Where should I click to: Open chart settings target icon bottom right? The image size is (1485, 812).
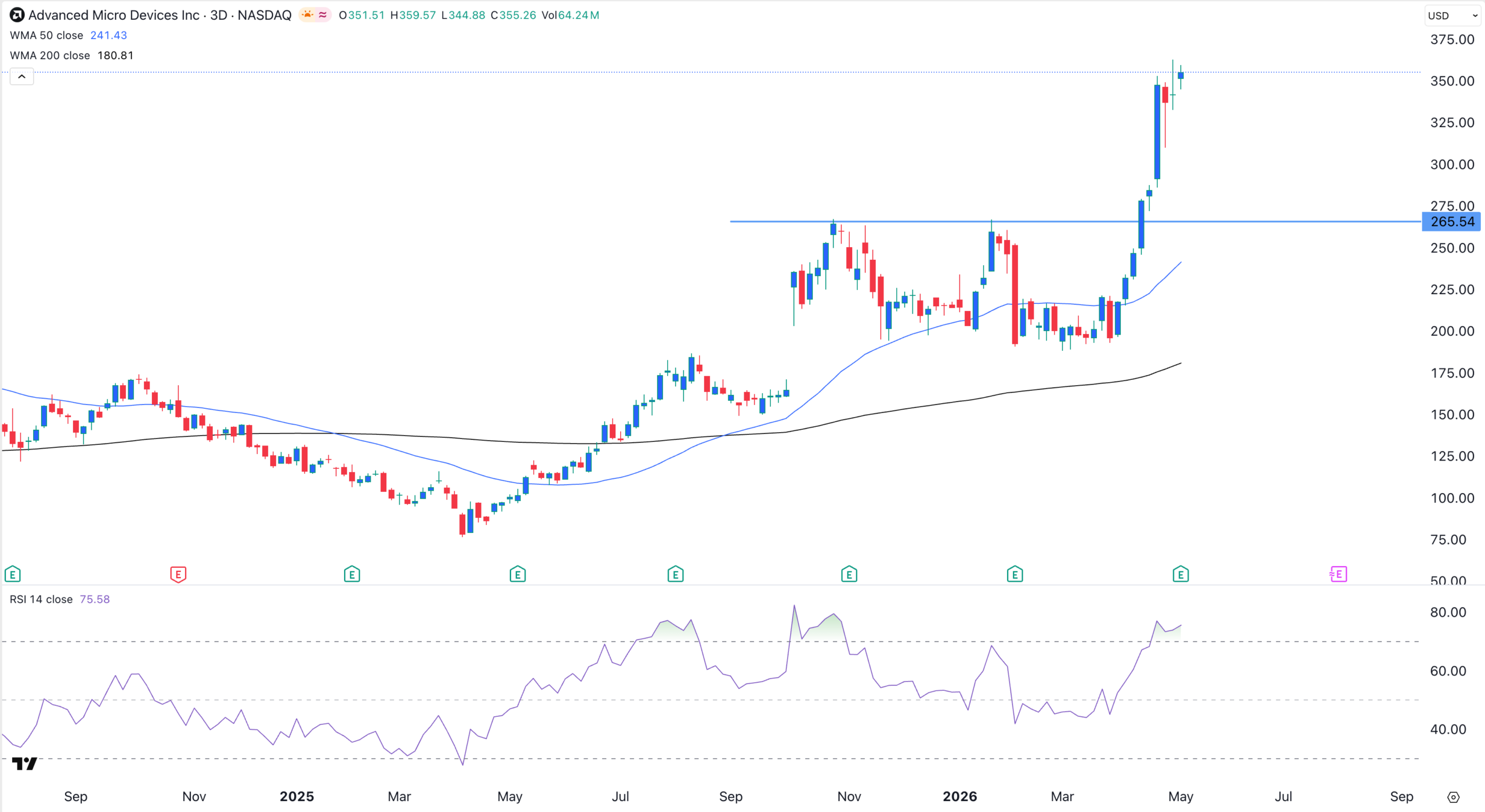pos(1453,797)
